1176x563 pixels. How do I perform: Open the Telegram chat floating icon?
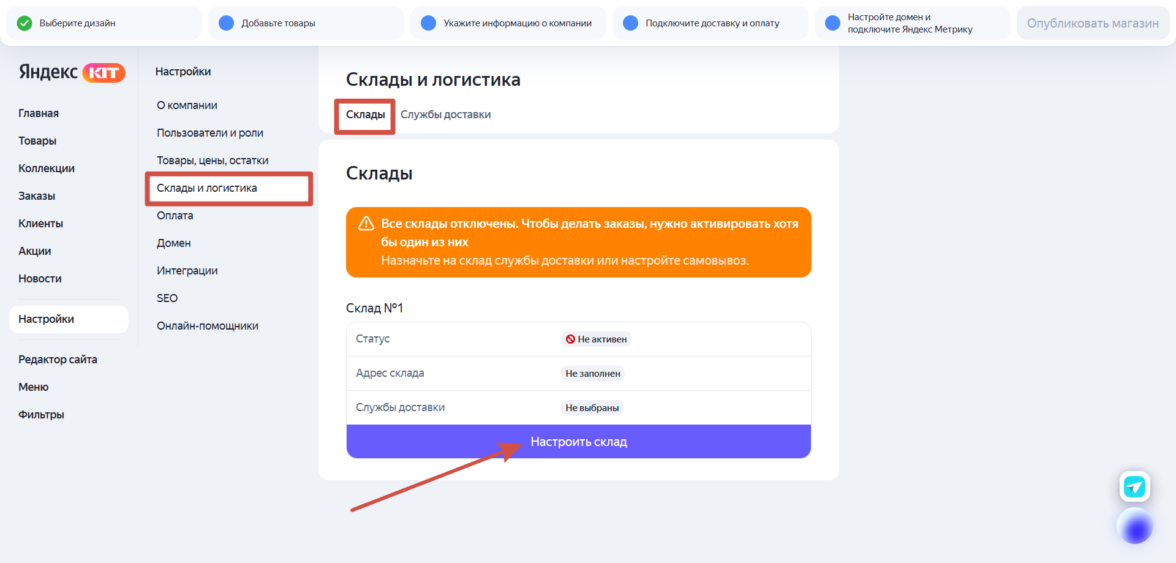1134,486
